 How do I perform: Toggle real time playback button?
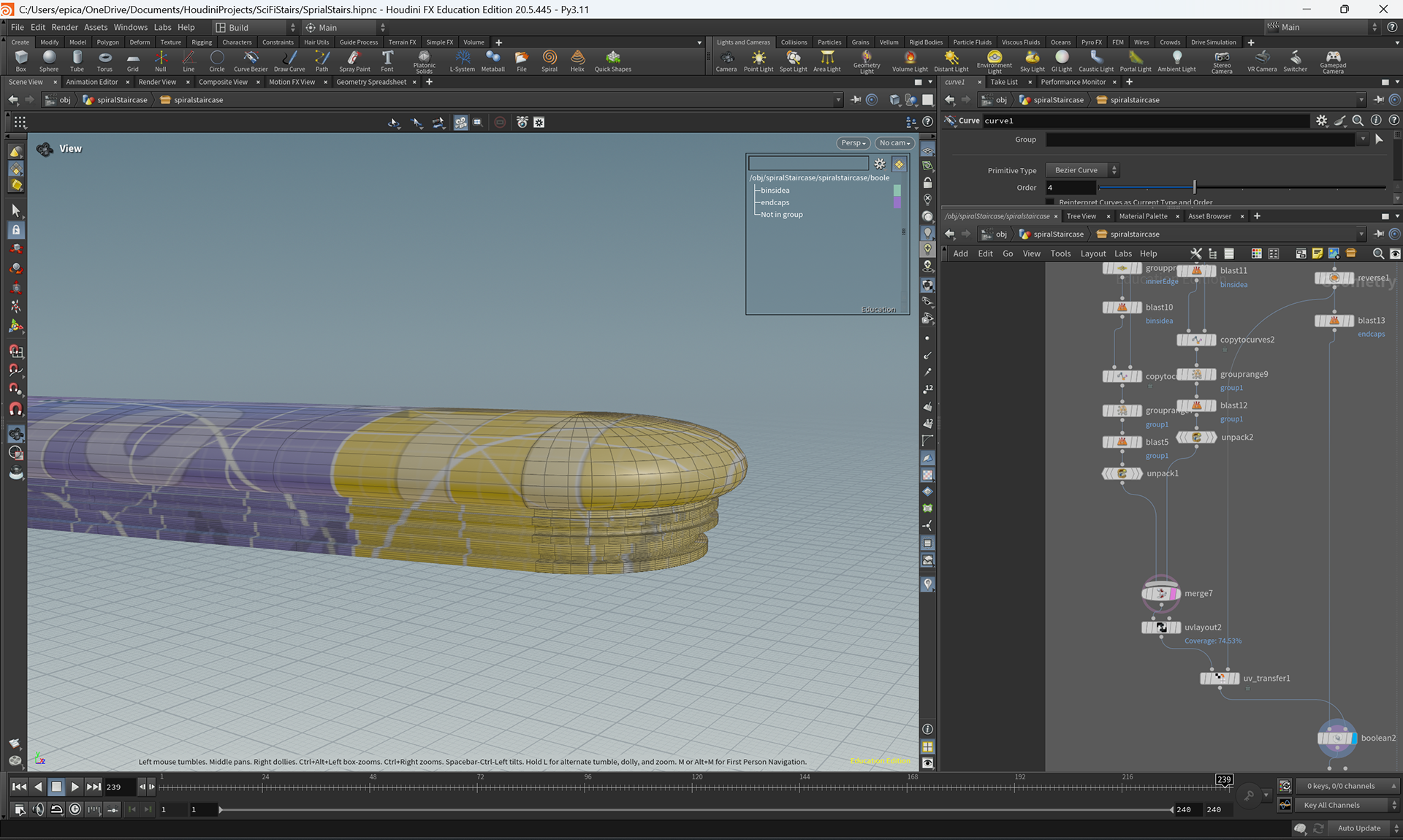point(75,809)
